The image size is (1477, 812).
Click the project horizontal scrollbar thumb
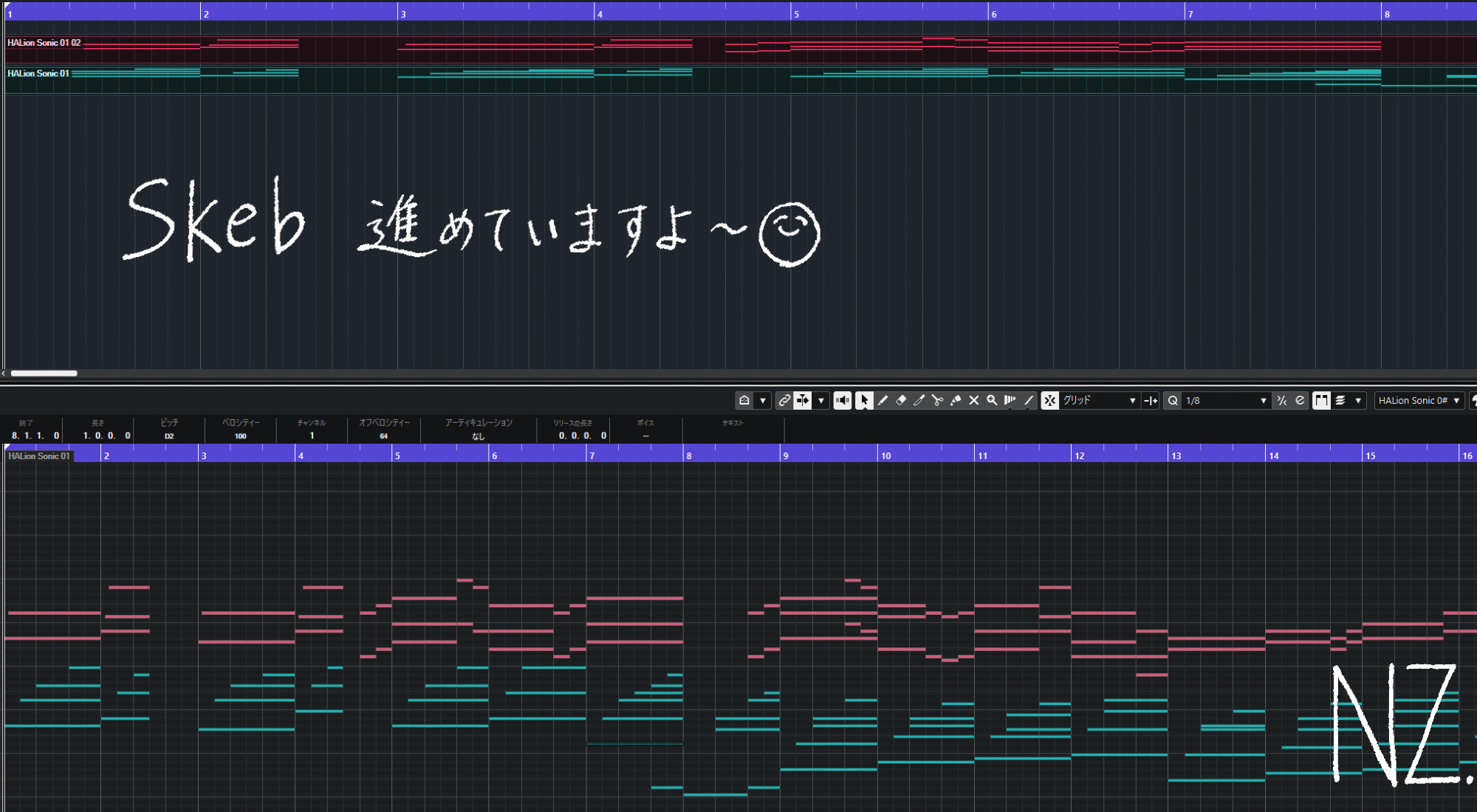click(44, 374)
